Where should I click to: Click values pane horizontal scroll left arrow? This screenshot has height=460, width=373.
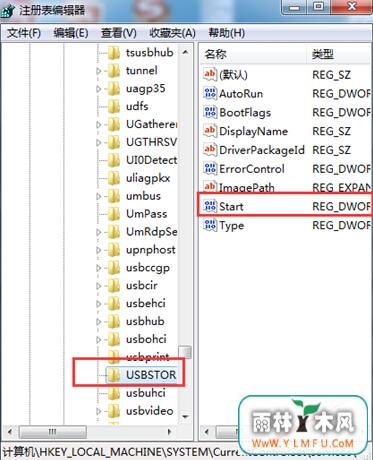coord(207,432)
